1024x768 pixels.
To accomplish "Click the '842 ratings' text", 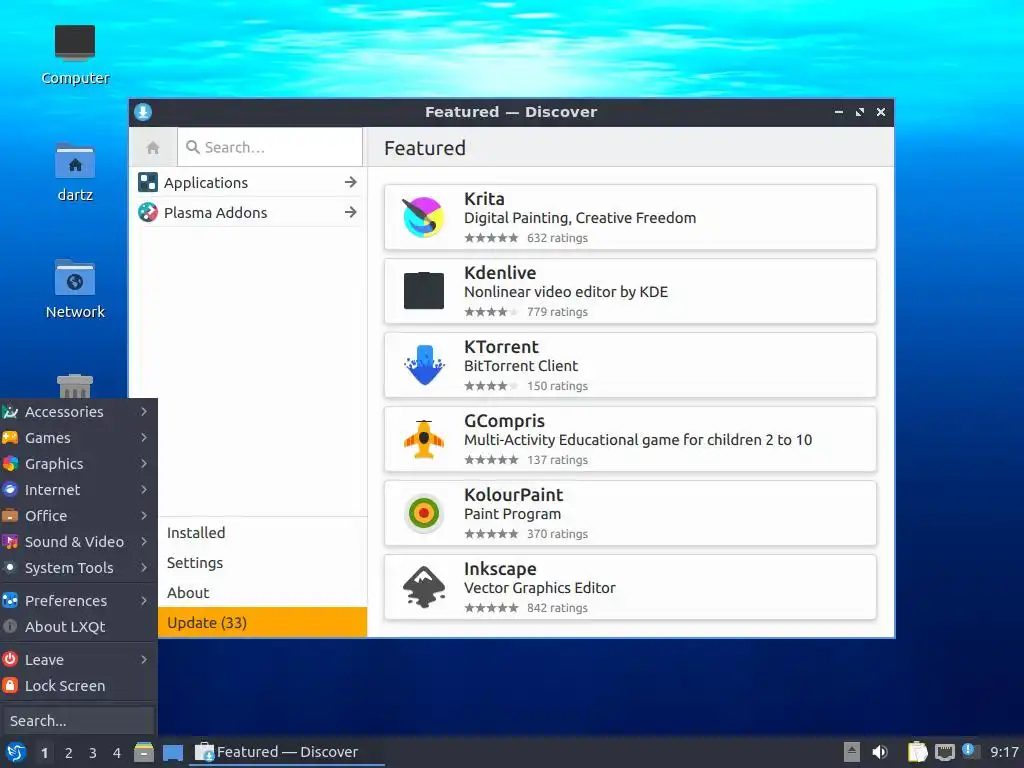I will tap(557, 607).
